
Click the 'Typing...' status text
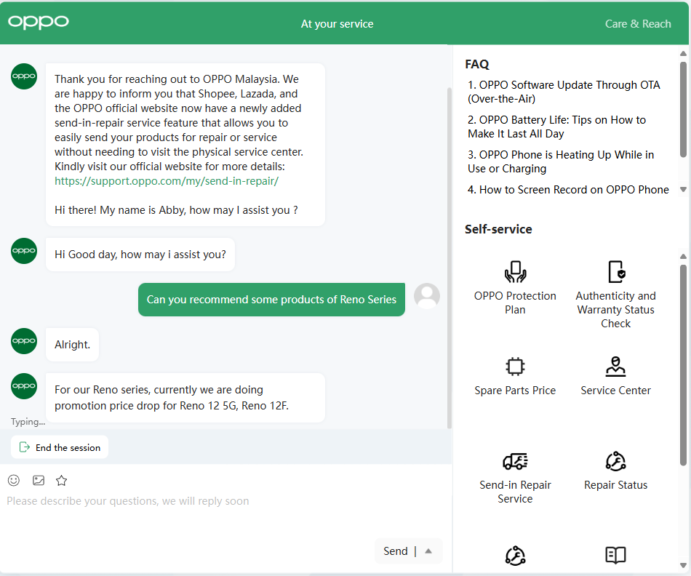[x=28, y=422]
